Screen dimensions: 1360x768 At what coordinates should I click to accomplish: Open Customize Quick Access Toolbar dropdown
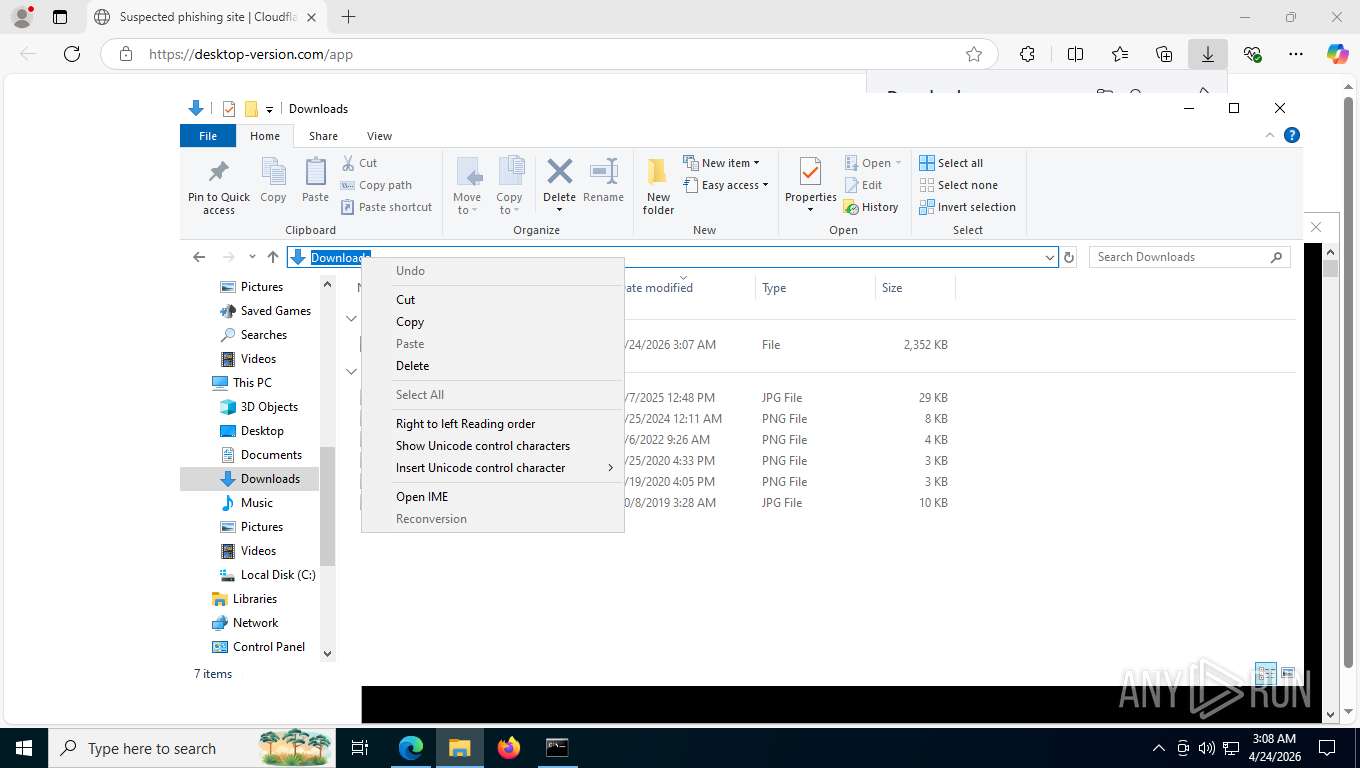point(269,109)
